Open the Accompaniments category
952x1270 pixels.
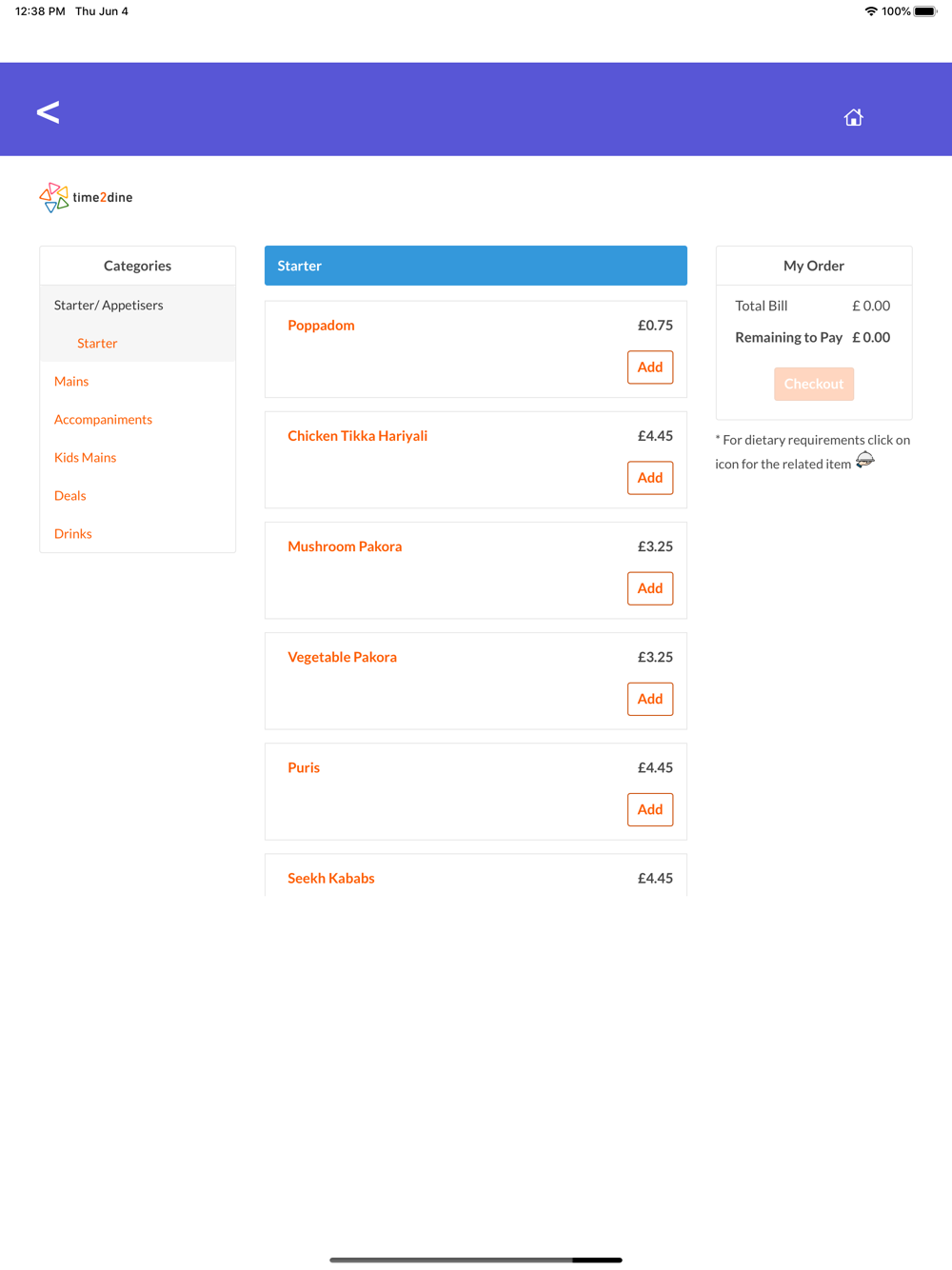point(103,419)
